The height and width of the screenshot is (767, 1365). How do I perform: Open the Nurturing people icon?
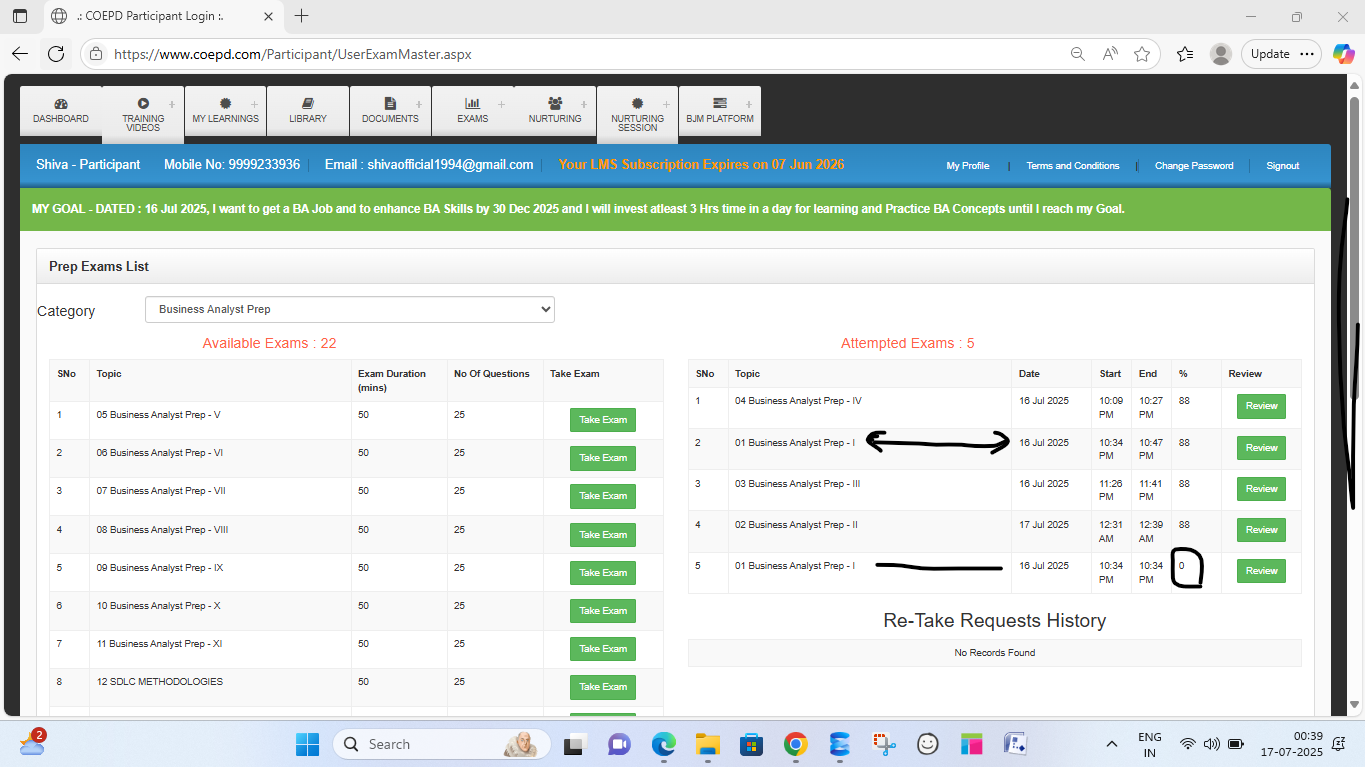coord(555,103)
